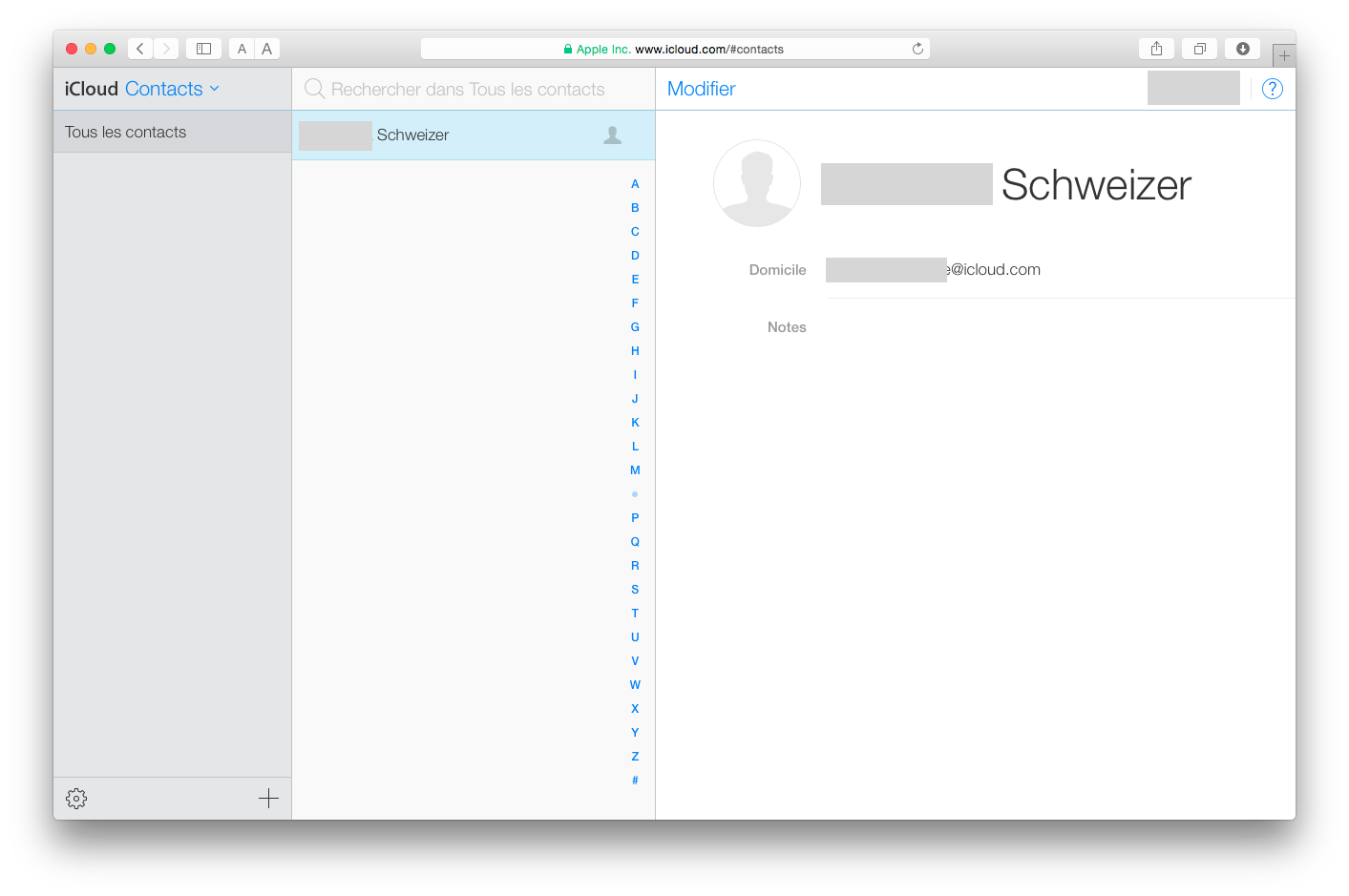
Task: Click Safari's share icon
Action: click(x=1156, y=49)
